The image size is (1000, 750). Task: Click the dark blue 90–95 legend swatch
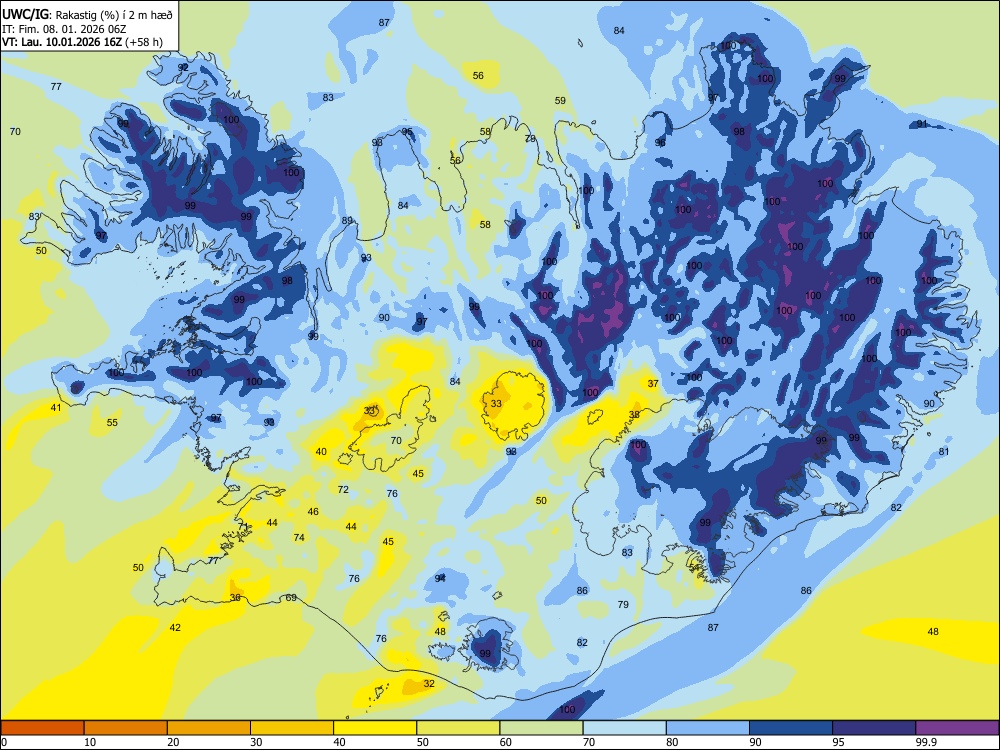(x=791, y=728)
